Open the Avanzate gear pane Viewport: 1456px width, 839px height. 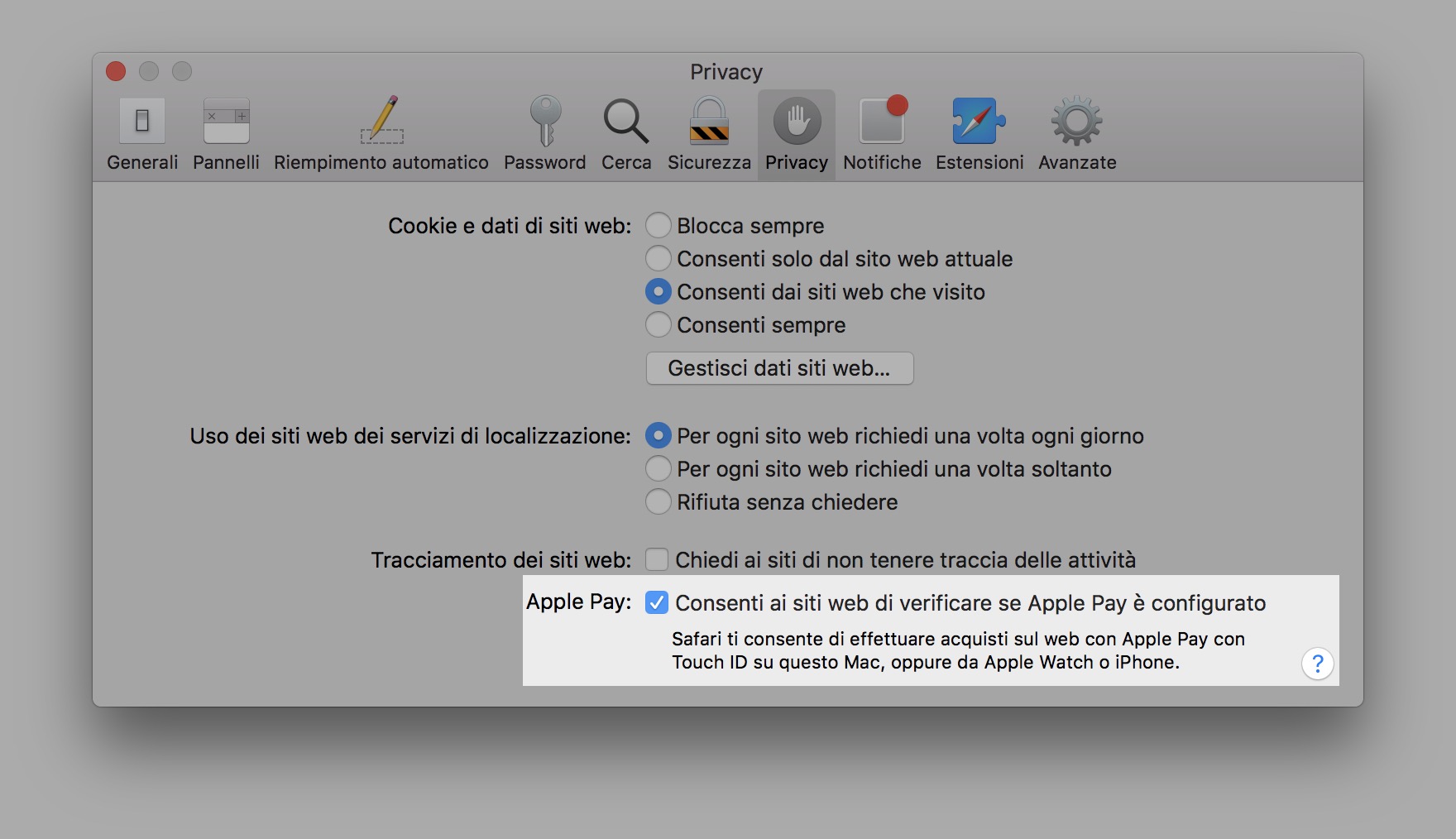click(x=1077, y=135)
